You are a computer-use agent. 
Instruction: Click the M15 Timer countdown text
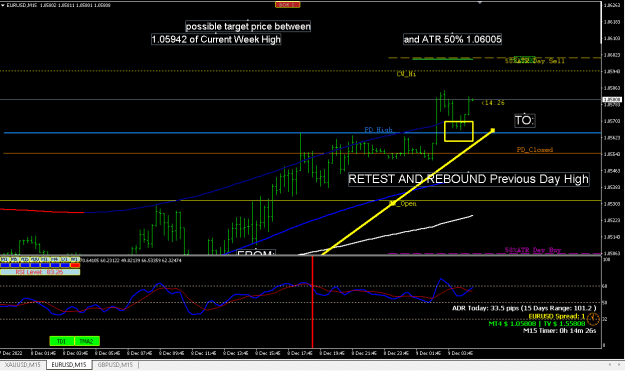tap(559, 331)
